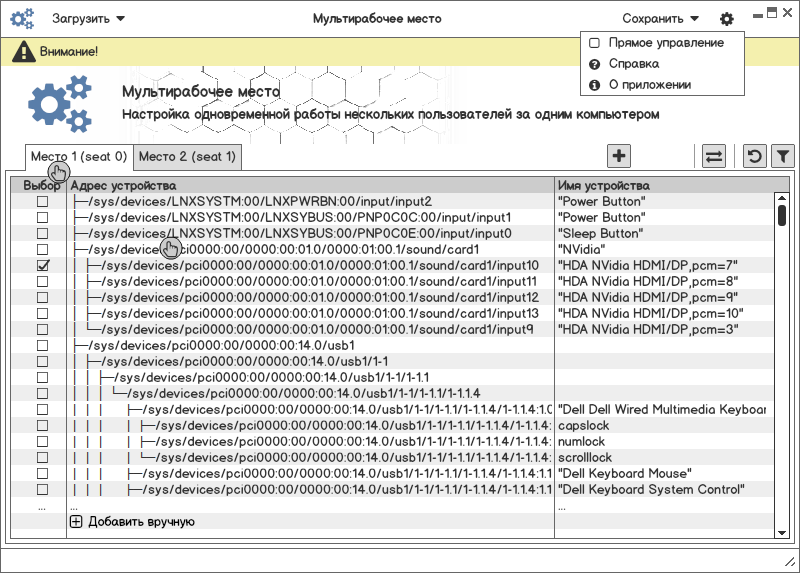The image size is (800, 573).
Task: Open the Сохранить dropdown
Action: point(660,19)
